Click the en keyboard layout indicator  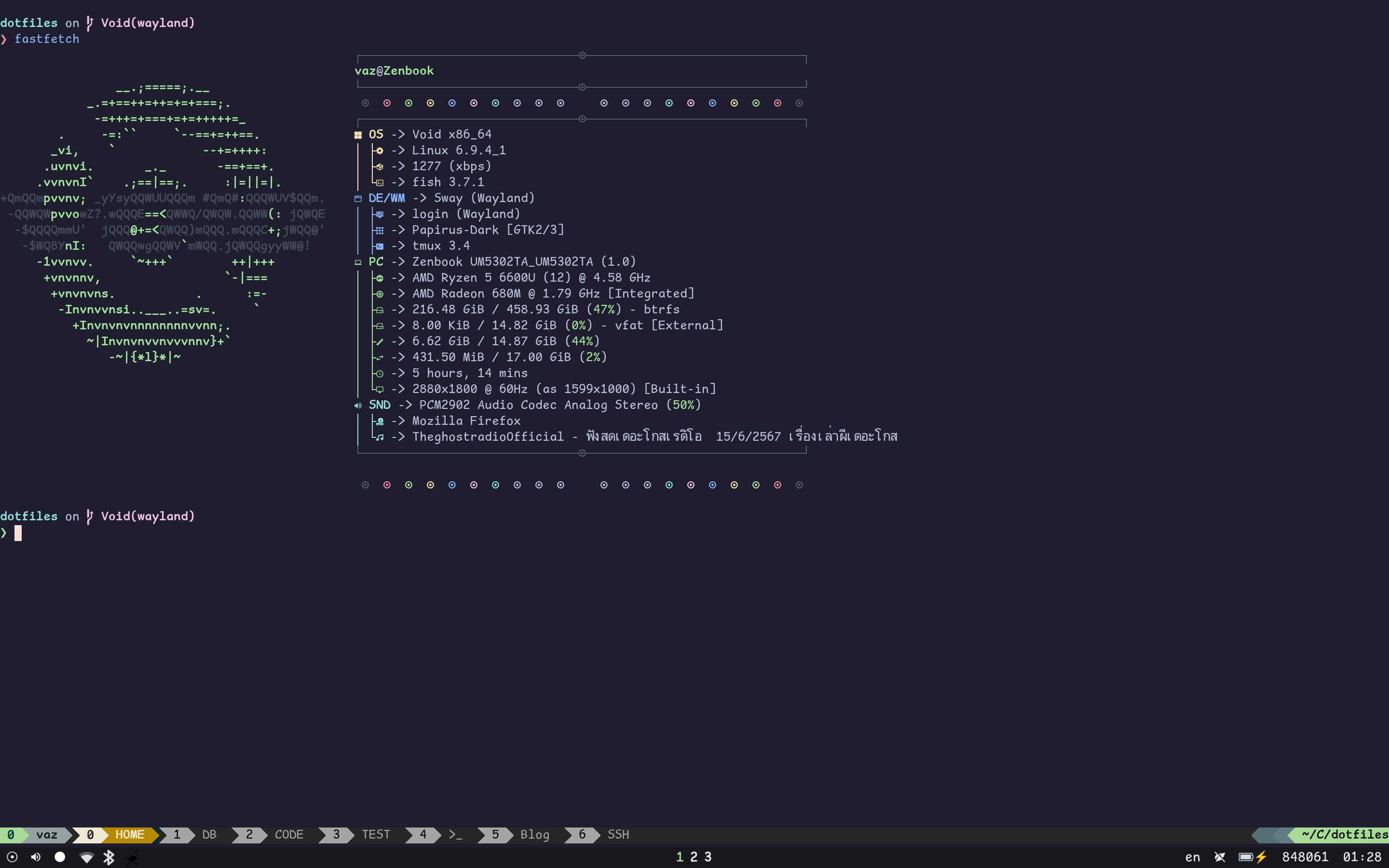1192,857
